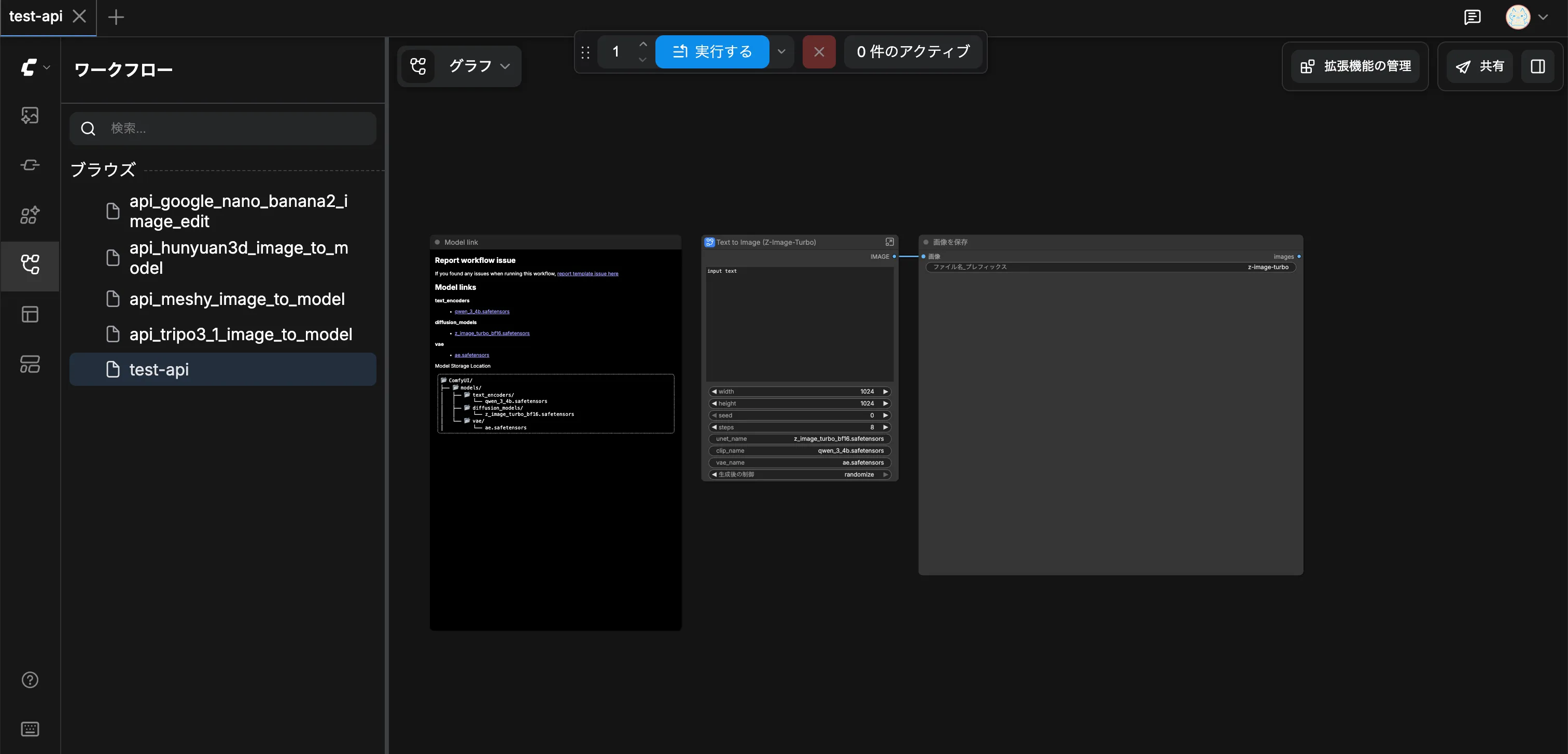
Task: Open the feedback chat icon
Action: click(1472, 17)
